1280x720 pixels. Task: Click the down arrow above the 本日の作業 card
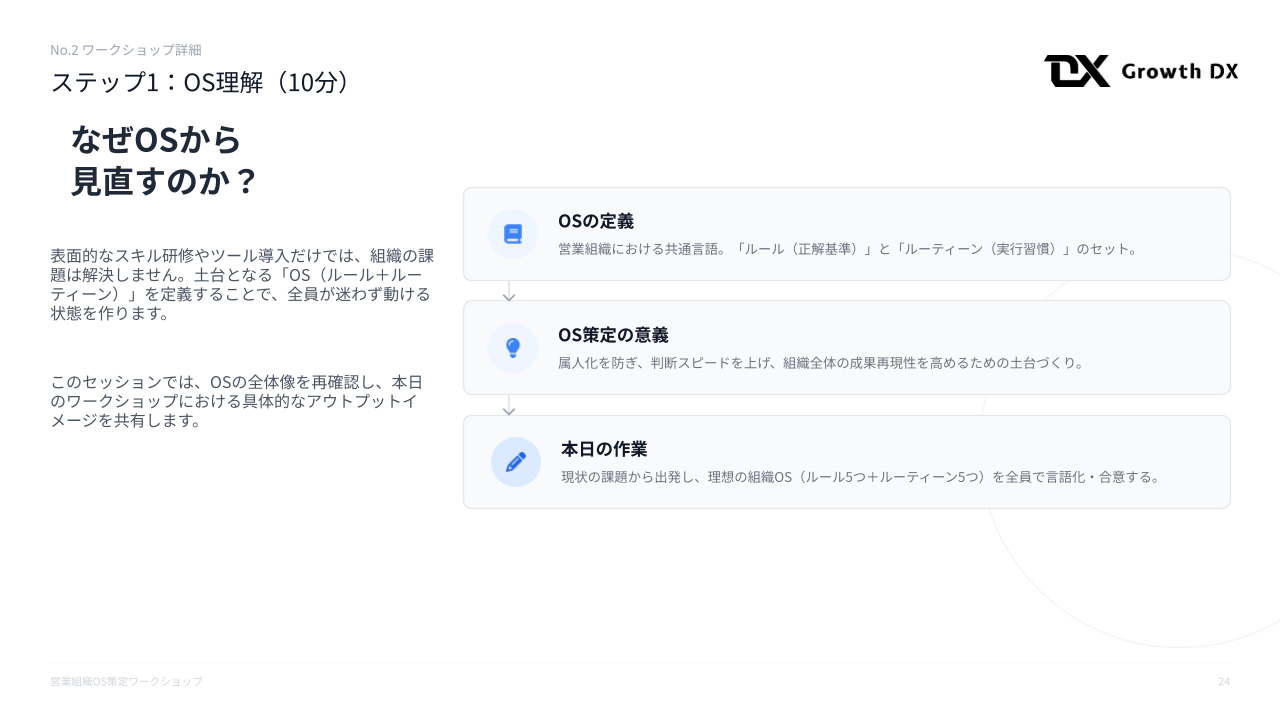tap(509, 406)
